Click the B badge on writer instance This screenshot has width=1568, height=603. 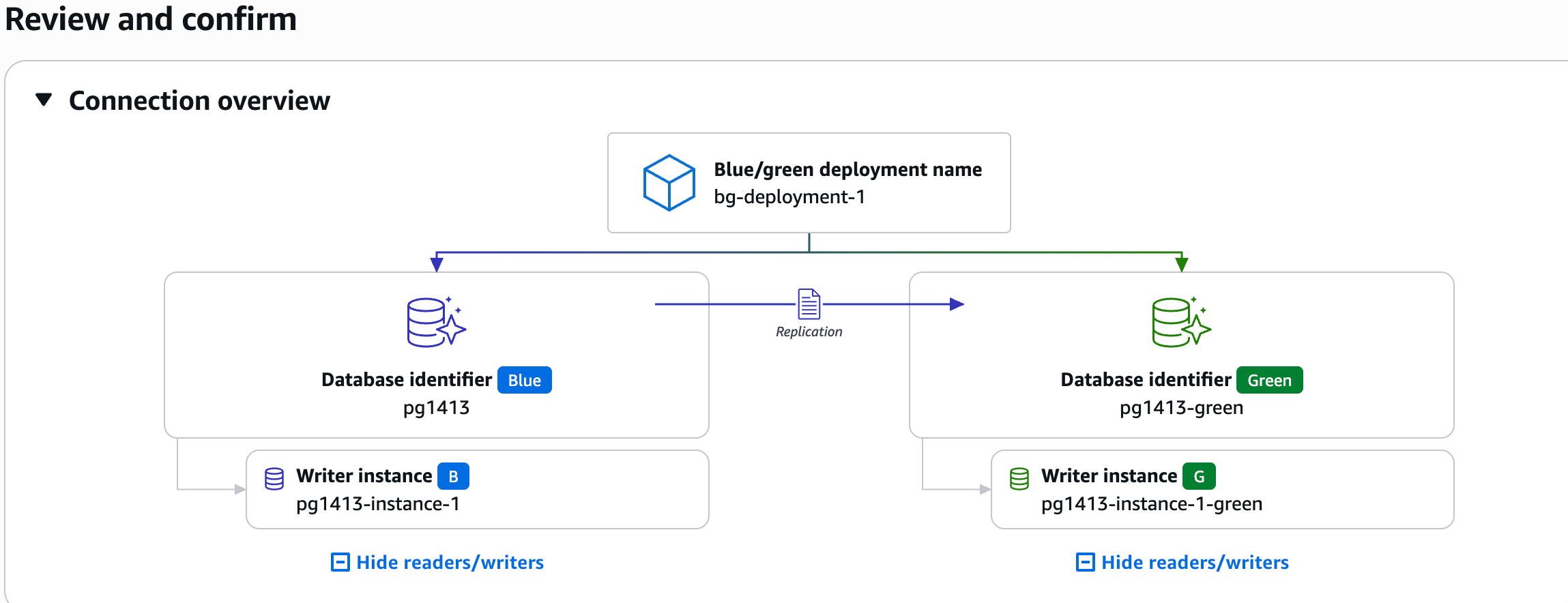tap(453, 476)
